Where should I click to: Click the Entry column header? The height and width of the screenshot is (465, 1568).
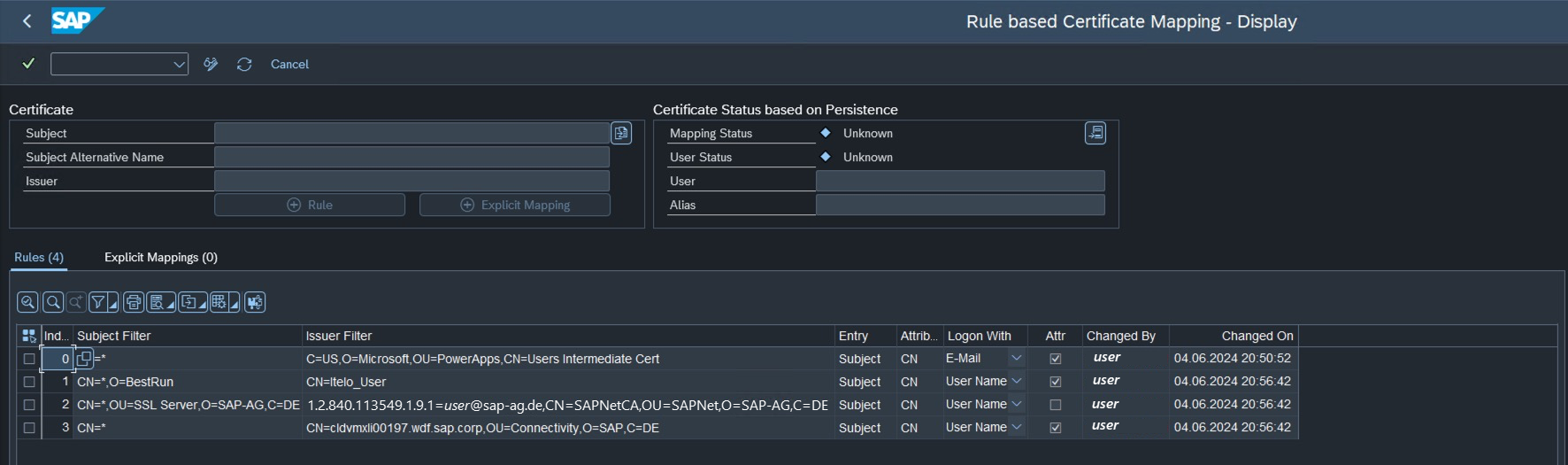pyautogui.click(x=865, y=336)
